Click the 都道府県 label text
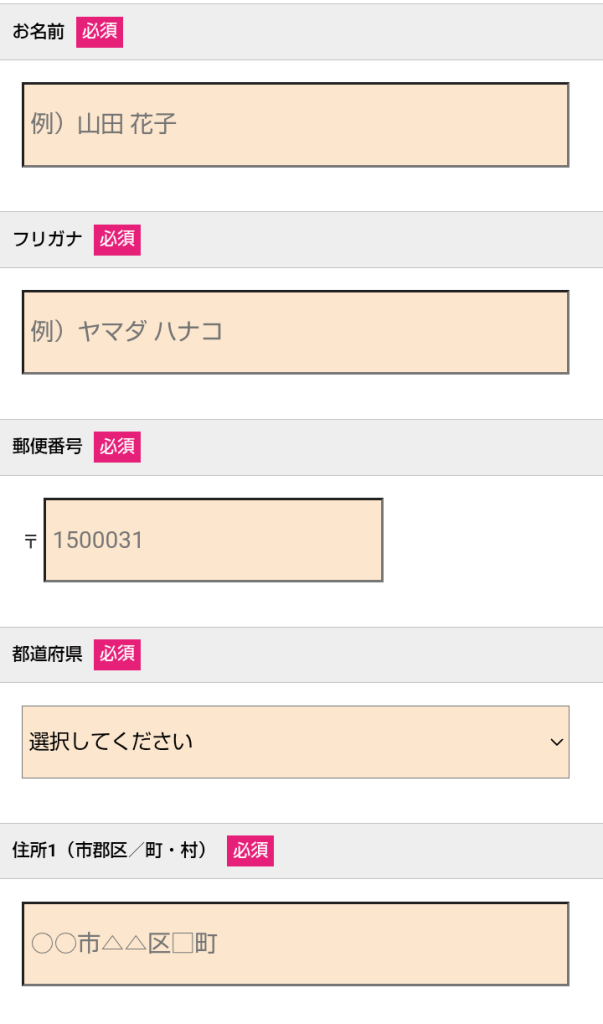603x1024 pixels. [47, 655]
